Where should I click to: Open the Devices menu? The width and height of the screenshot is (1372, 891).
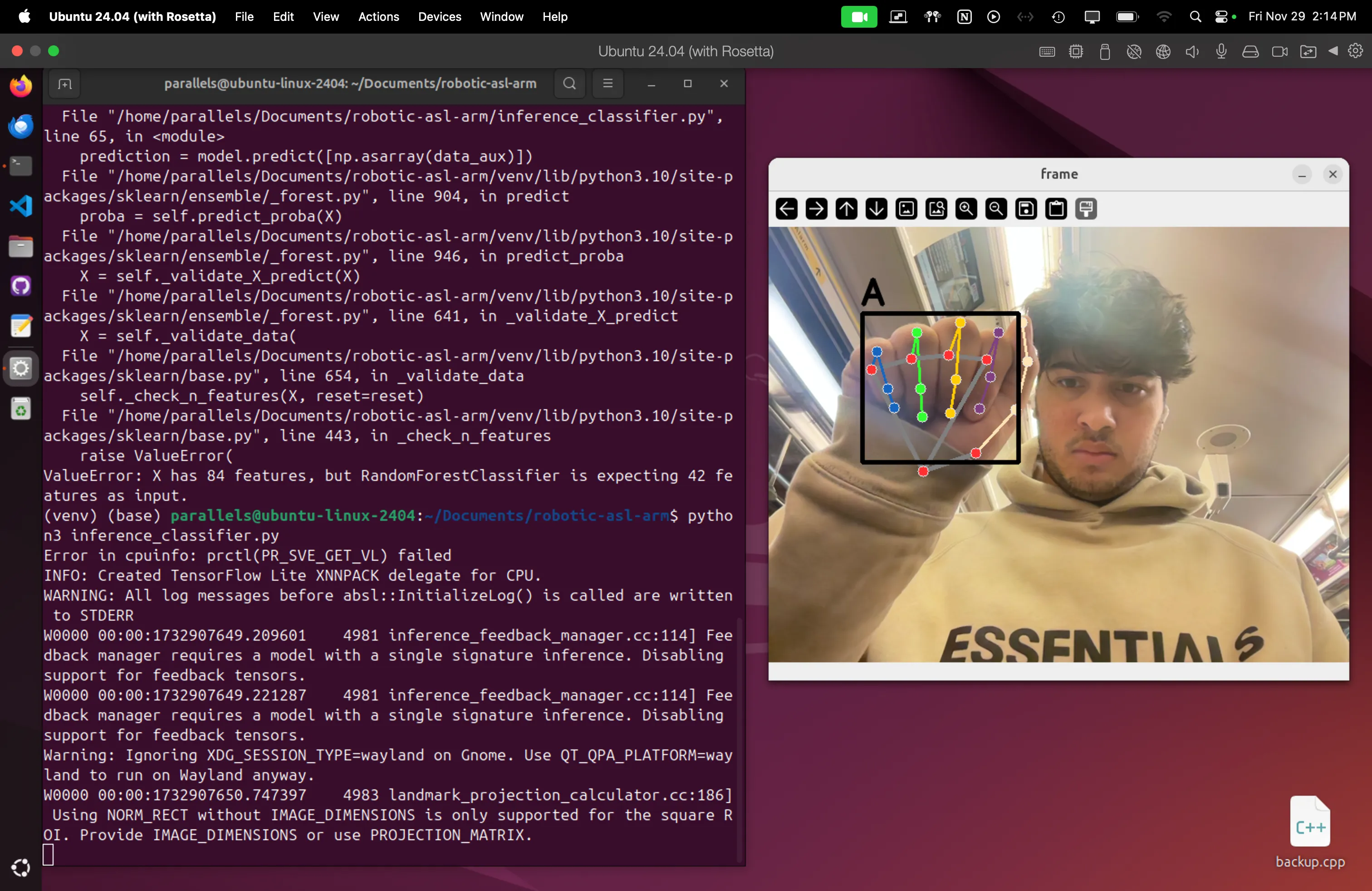click(x=439, y=17)
